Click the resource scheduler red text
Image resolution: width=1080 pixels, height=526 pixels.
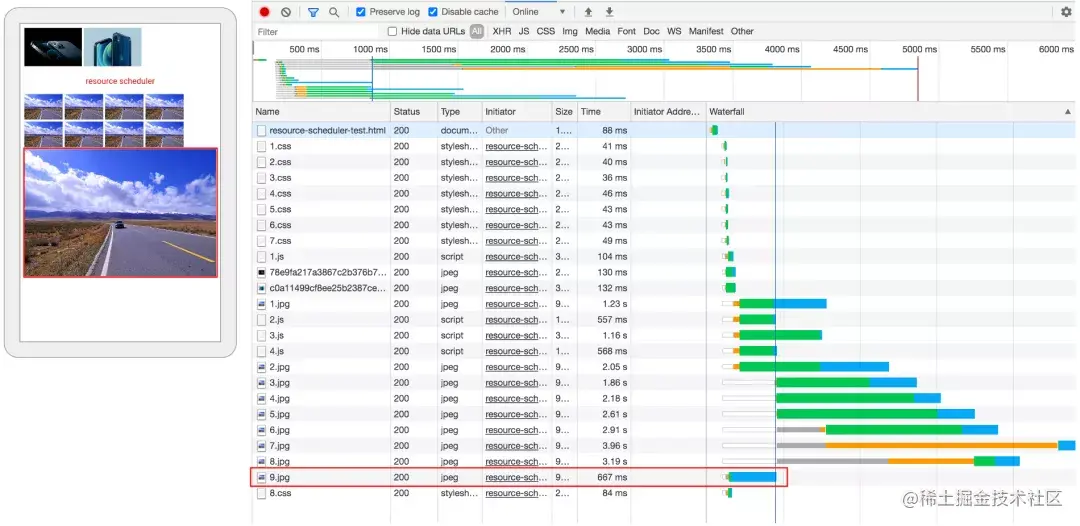click(121, 81)
